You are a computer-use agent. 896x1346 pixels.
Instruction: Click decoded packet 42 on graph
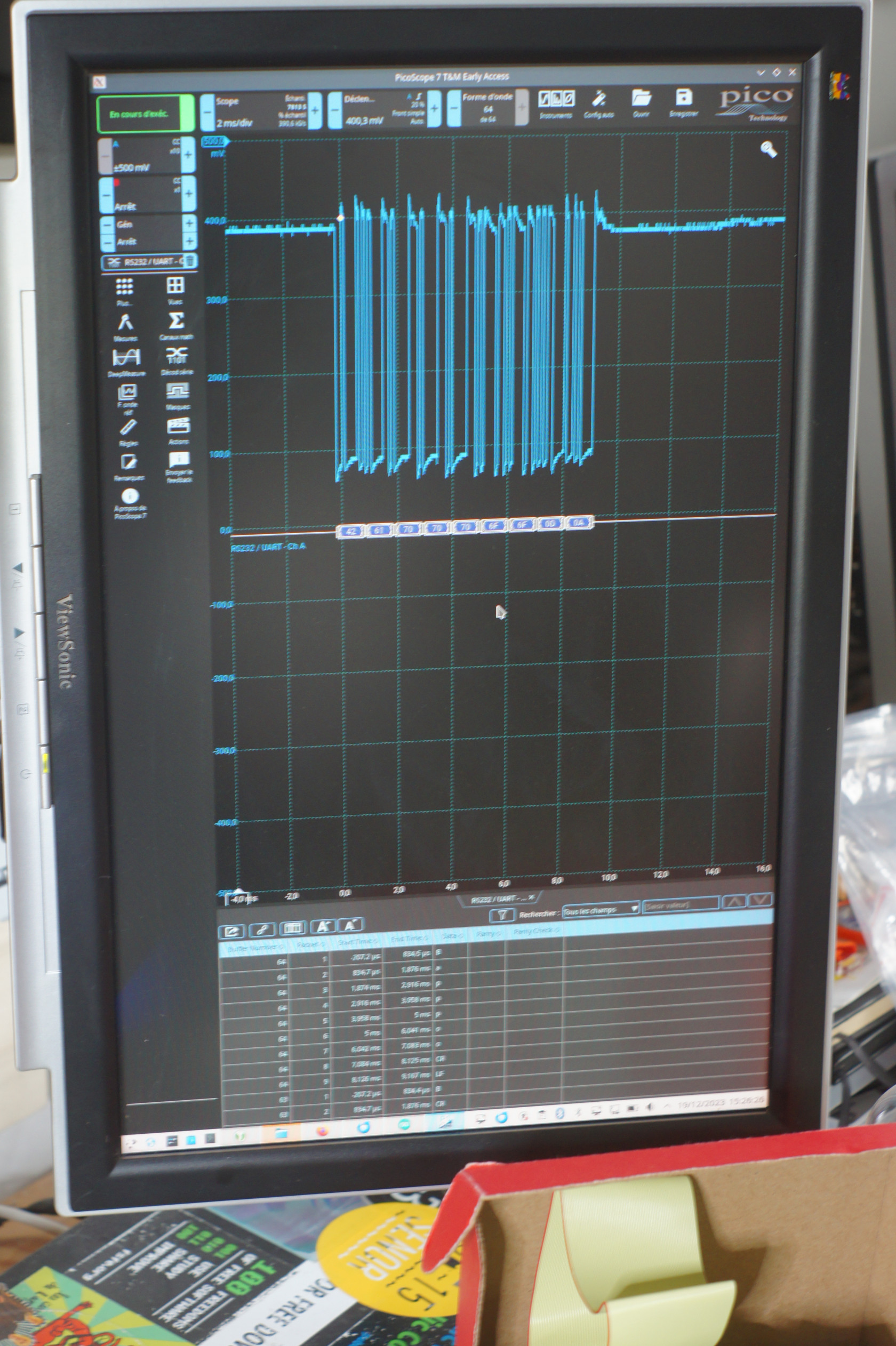351,531
